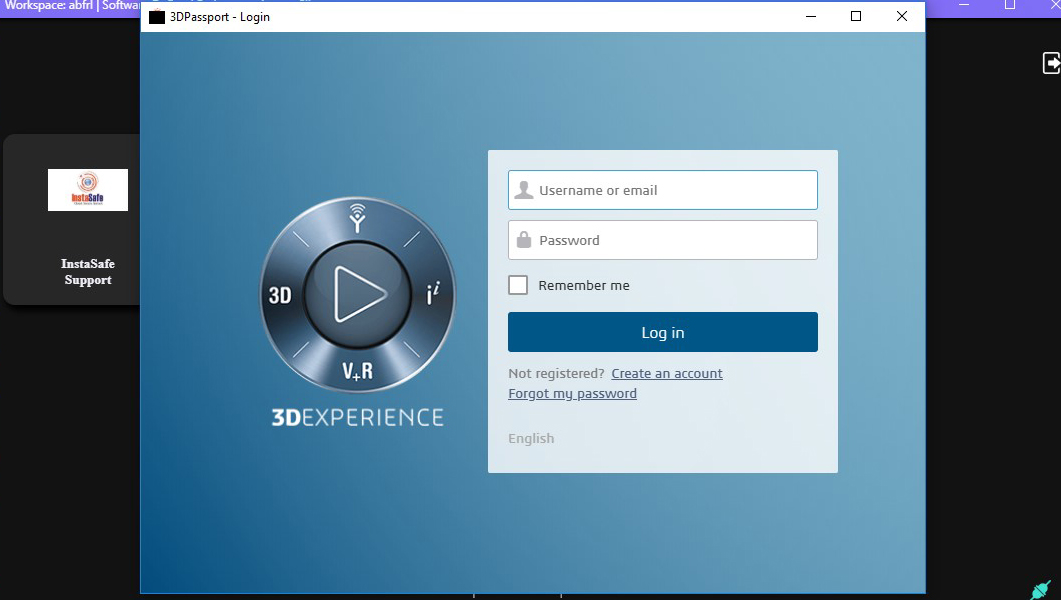Click the user icon in the username field
Image resolution: width=1061 pixels, height=600 pixels.
click(524, 190)
